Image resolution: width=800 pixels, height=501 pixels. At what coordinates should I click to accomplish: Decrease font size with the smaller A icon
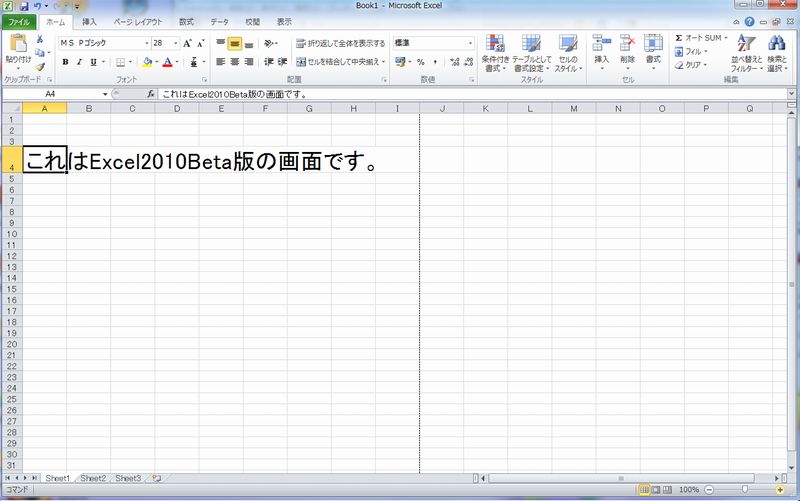pos(201,43)
